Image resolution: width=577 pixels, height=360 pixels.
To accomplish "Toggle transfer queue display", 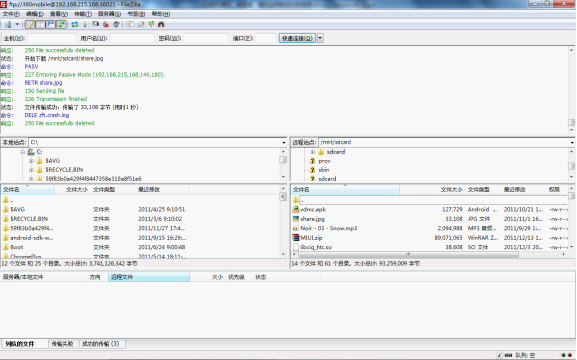I will tap(61, 25).
